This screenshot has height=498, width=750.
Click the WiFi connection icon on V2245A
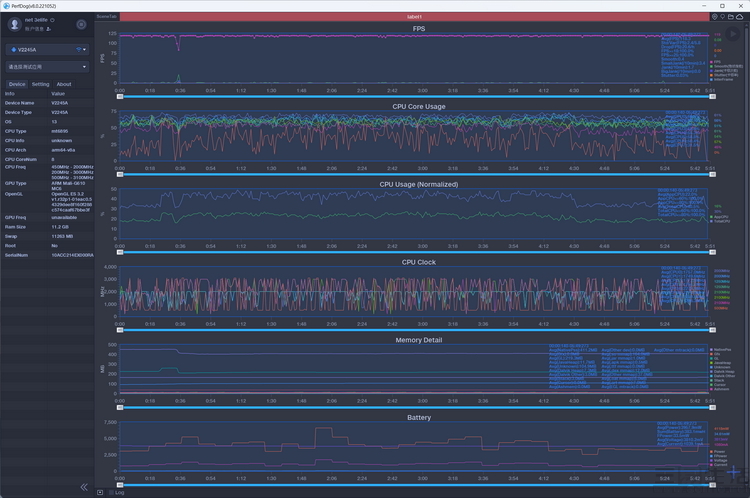pos(78,49)
